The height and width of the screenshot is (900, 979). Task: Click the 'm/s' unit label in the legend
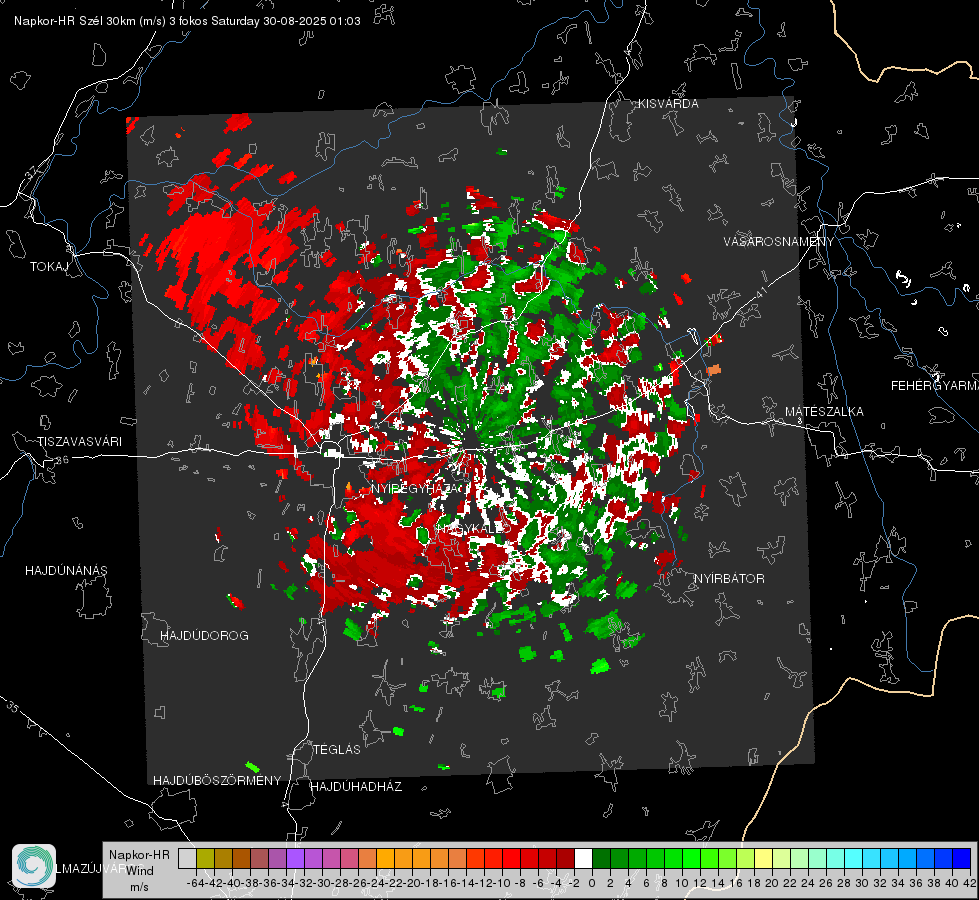click(x=139, y=887)
